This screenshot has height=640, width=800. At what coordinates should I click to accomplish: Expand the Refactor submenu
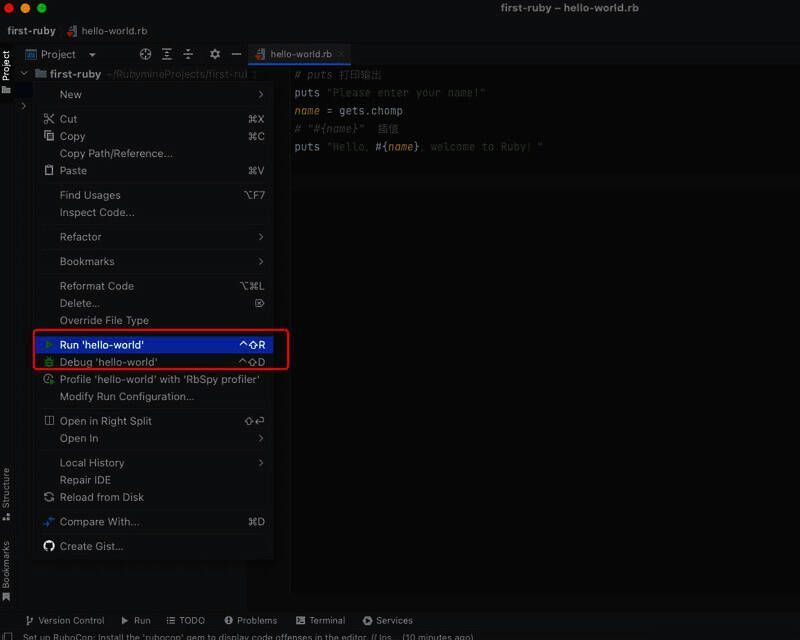pos(150,237)
